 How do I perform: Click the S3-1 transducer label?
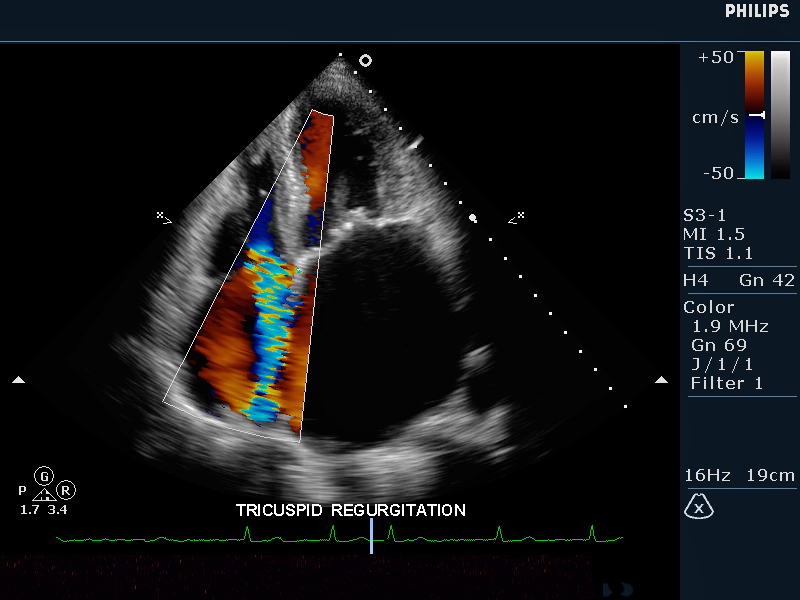click(x=704, y=215)
